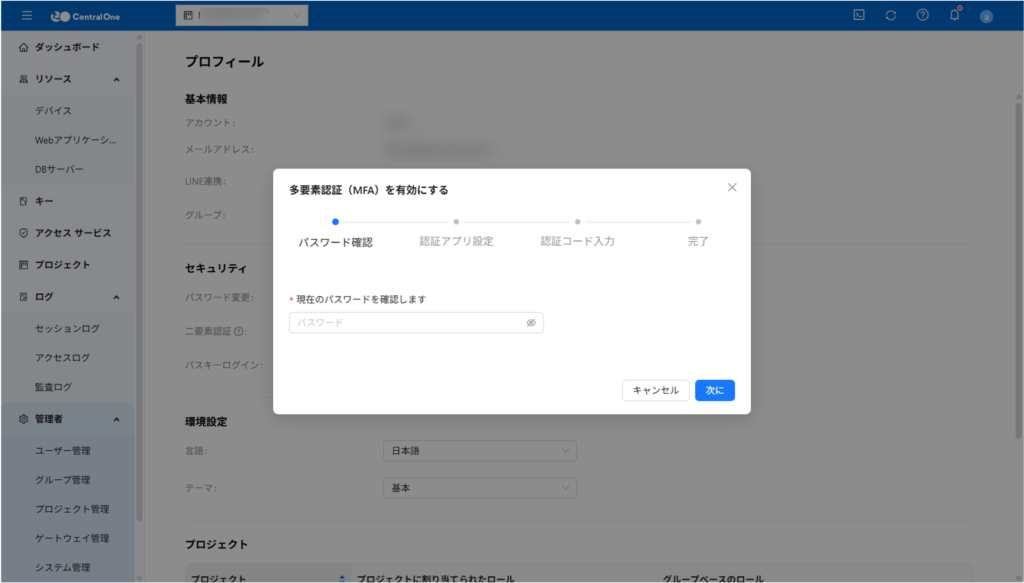Close the MFA dialog with X

click(732, 187)
